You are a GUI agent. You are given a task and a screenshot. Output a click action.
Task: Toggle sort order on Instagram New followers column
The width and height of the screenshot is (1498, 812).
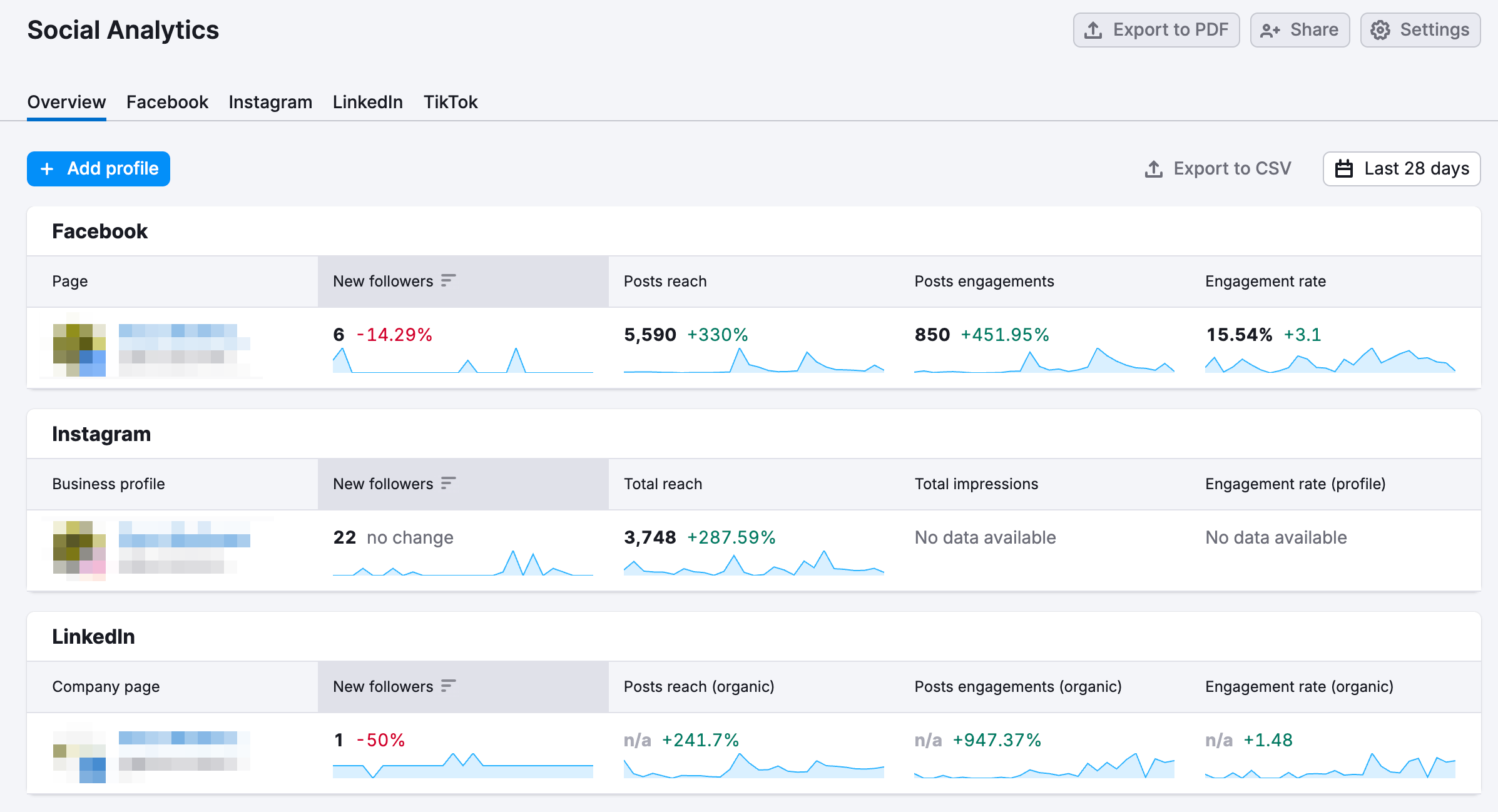pyautogui.click(x=447, y=484)
